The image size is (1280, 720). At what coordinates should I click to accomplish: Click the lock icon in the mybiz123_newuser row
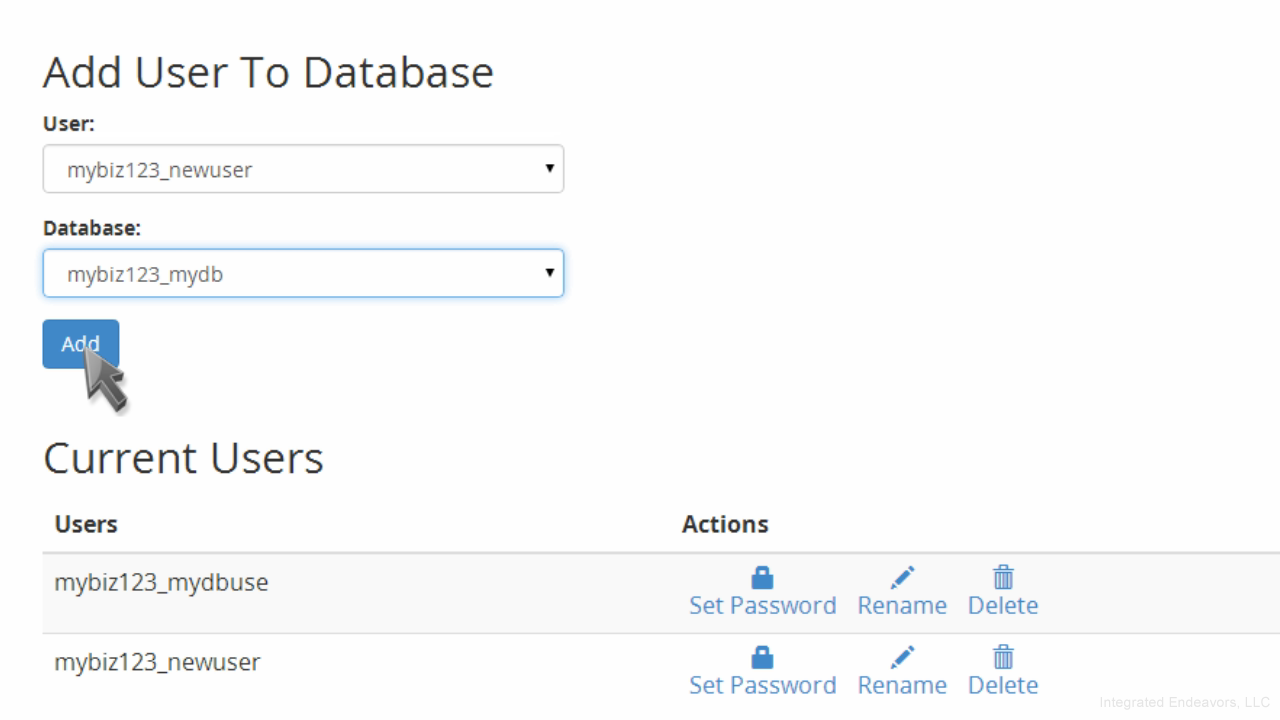click(x=762, y=658)
